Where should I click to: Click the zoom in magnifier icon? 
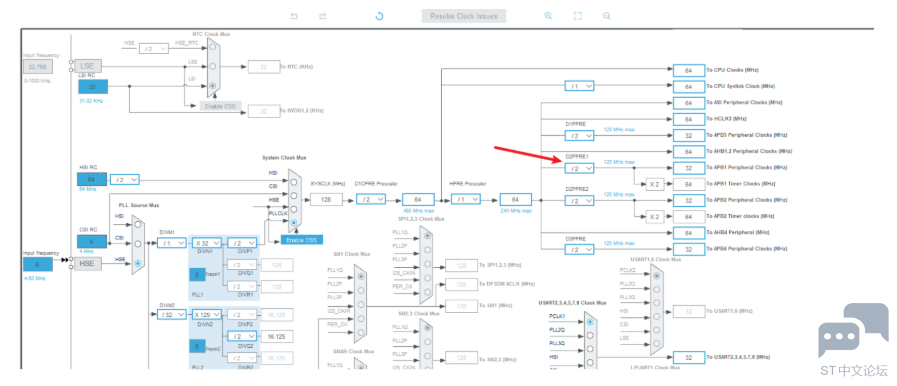click(548, 16)
